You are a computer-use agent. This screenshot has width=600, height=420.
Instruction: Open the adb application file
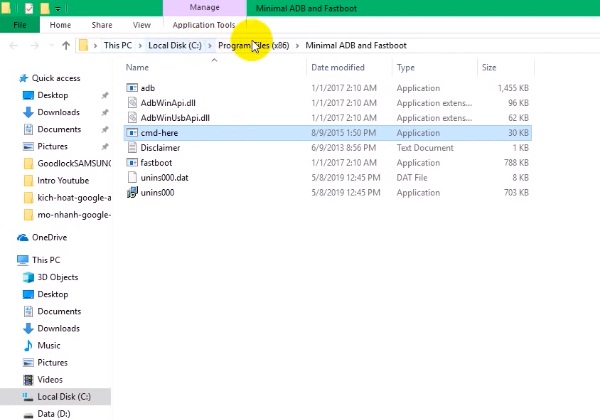click(147, 88)
